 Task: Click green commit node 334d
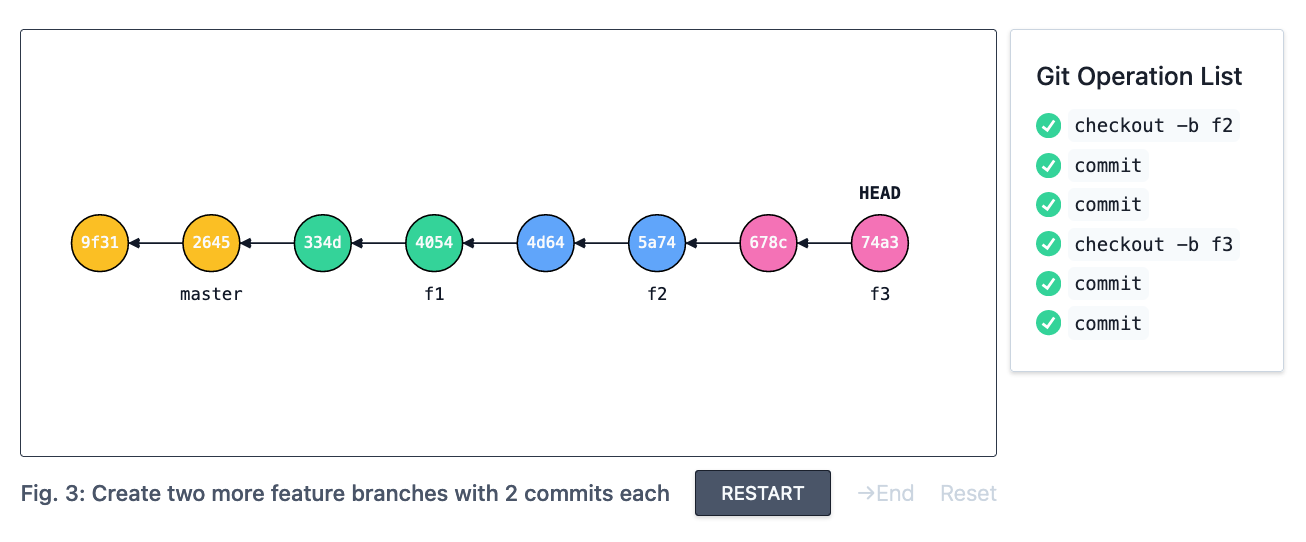[323, 242]
